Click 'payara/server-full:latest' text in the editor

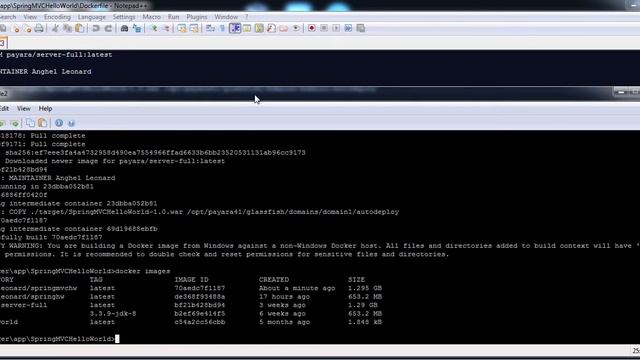click(x=59, y=55)
